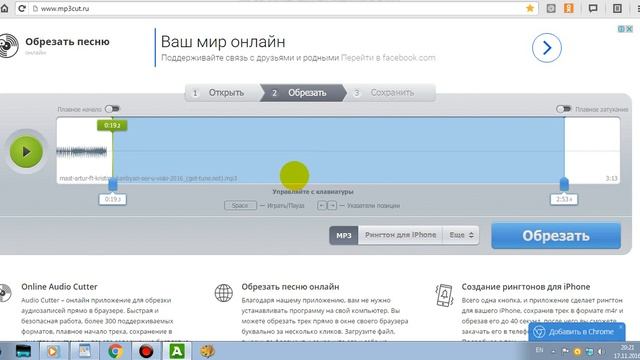Screen dimensions: 640x360
Task: Click the Chrome icon in Добавить в Chrome banner
Action: pos(539,332)
